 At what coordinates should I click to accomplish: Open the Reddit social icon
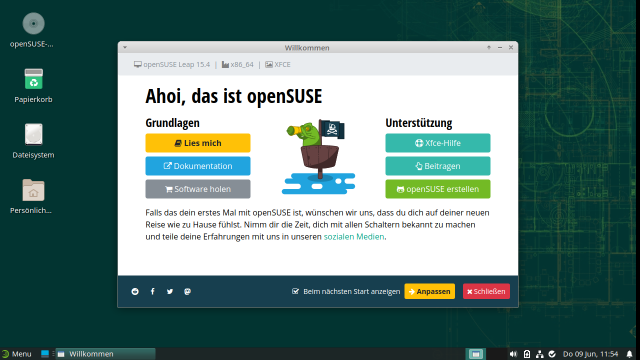coord(135,291)
